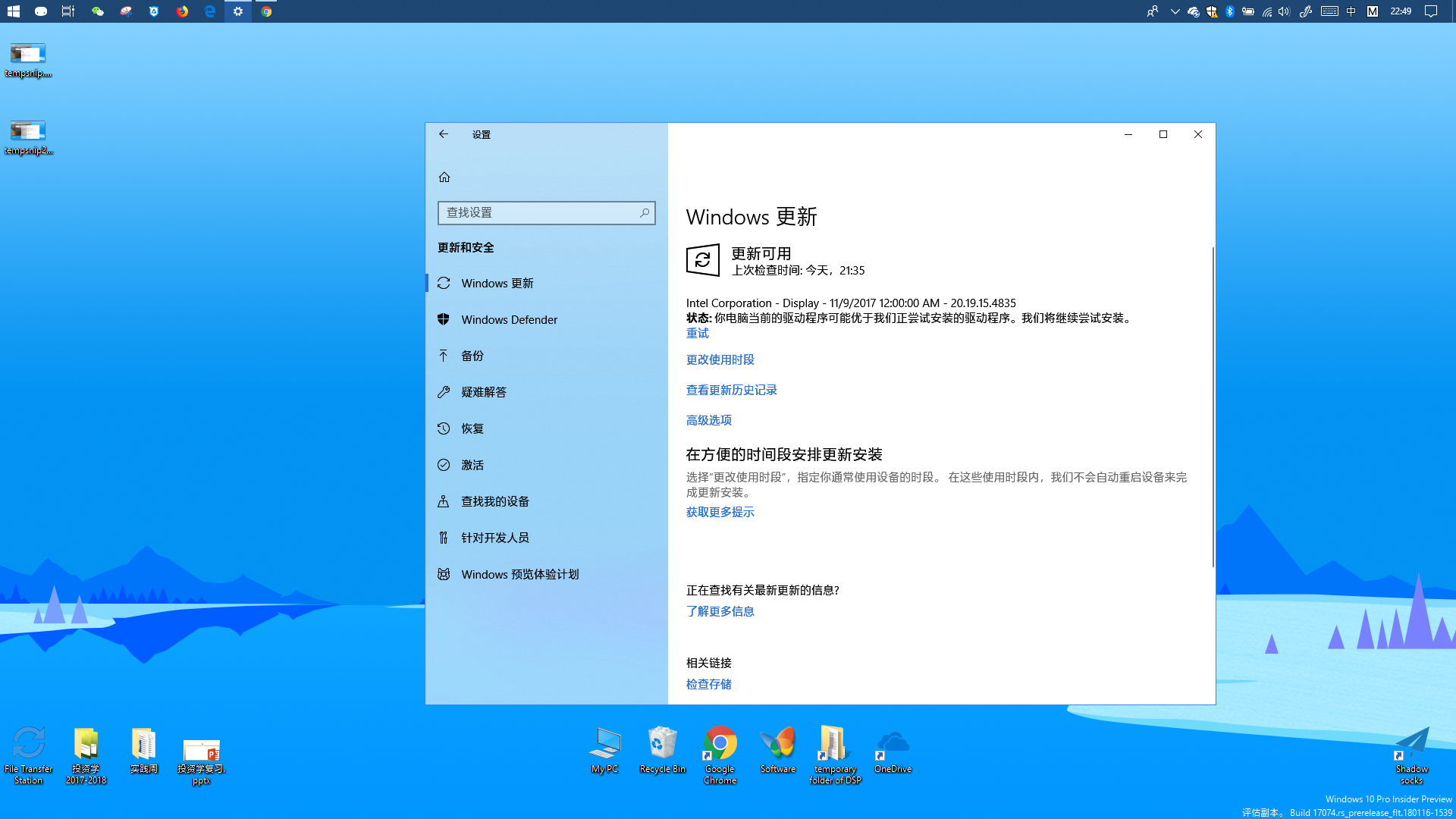Viewport: 1456px width, 819px height.
Task: Open the Windows Start button
Action: pos(13,11)
